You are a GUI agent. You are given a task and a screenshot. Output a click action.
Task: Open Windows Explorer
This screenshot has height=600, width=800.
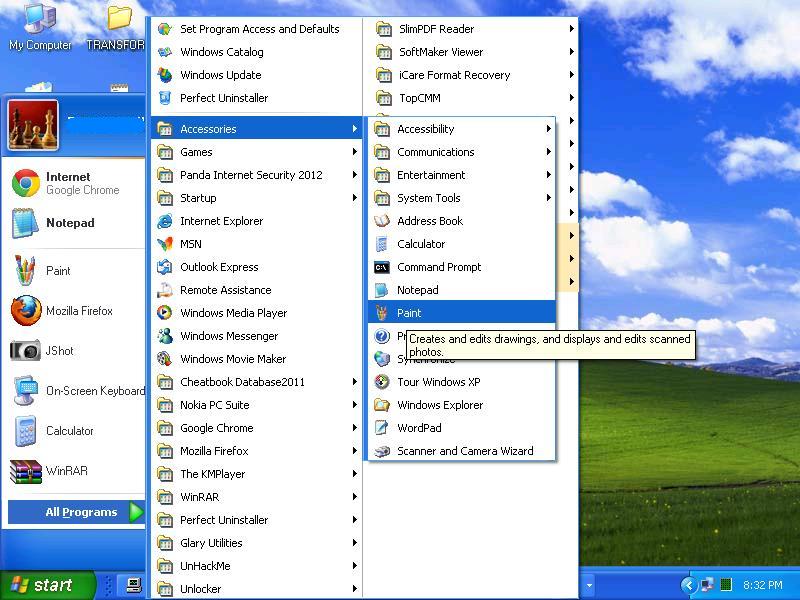tap(461, 405)
